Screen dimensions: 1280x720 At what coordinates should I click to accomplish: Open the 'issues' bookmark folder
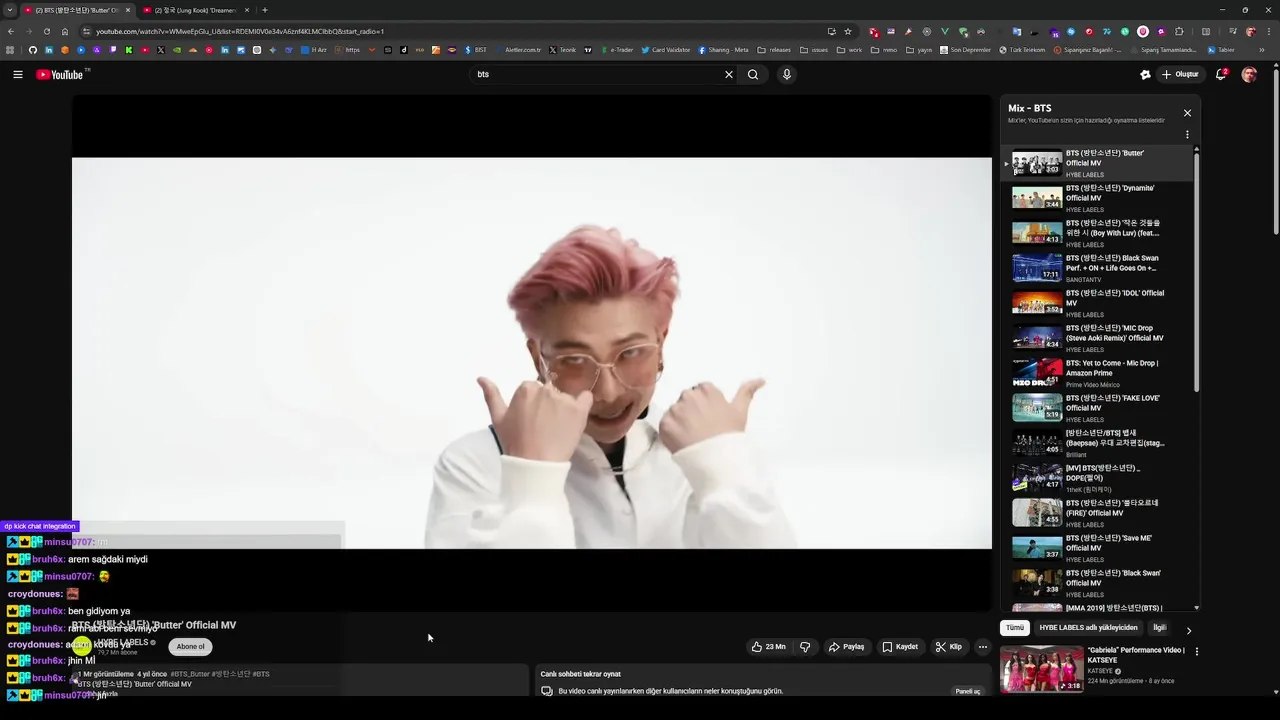814,50
